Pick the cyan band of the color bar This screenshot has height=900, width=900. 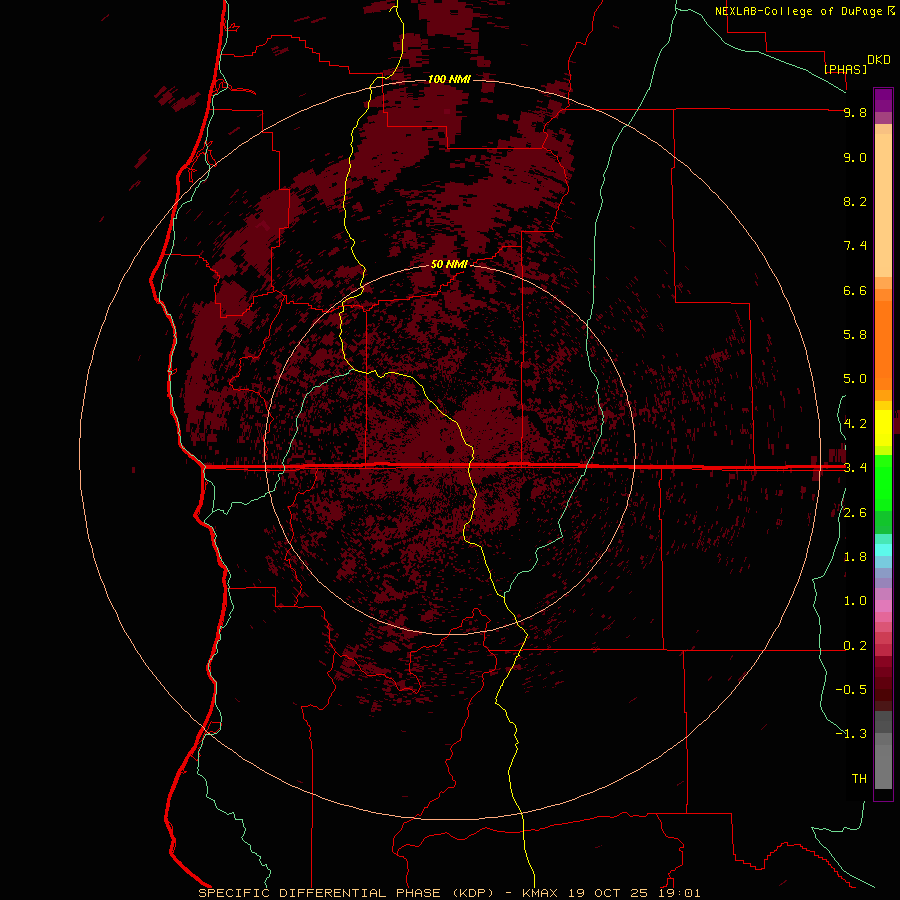tap(883, 550)
